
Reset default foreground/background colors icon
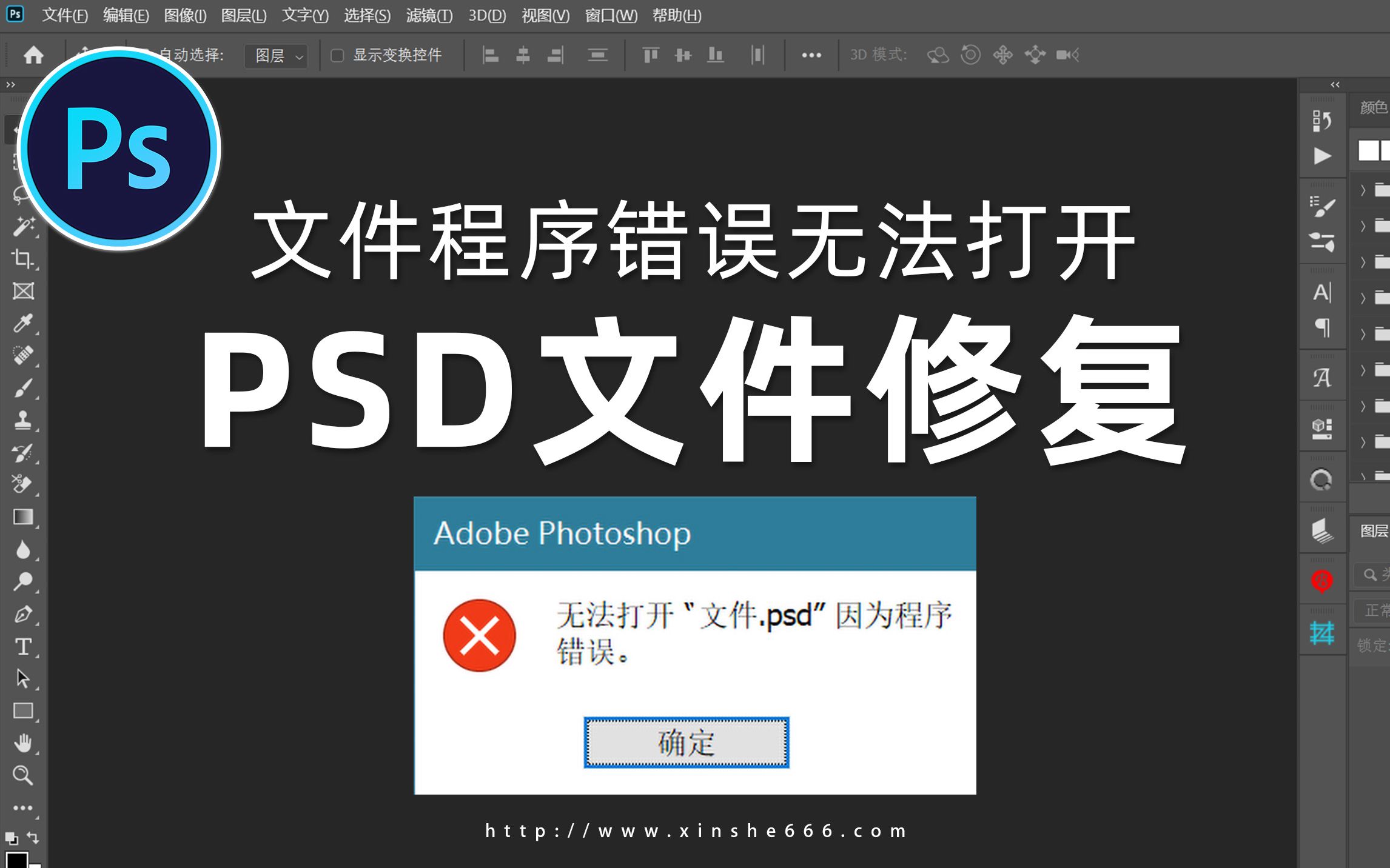12,838
